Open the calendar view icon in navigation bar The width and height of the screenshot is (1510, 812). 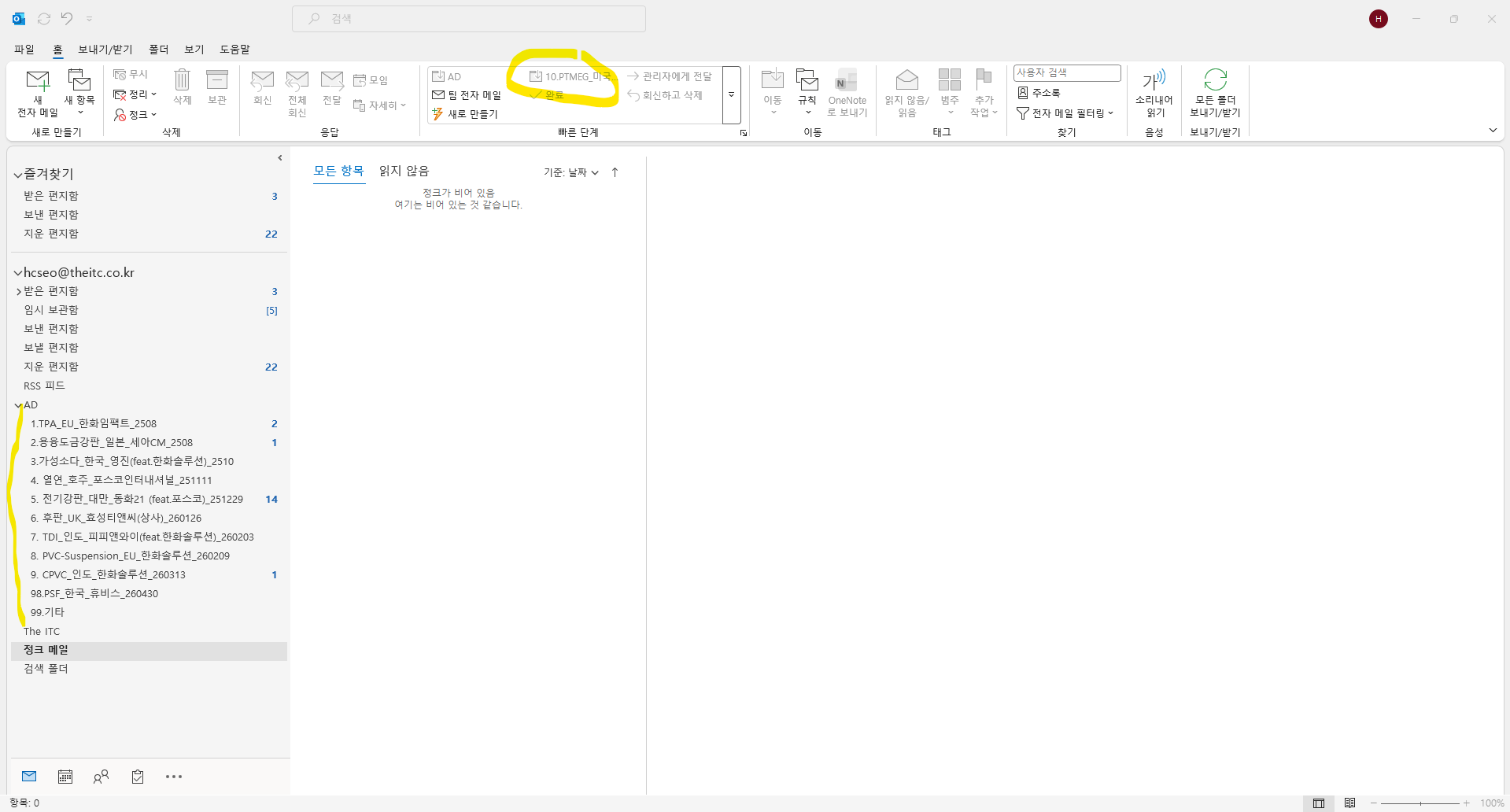tap(65, 777)
